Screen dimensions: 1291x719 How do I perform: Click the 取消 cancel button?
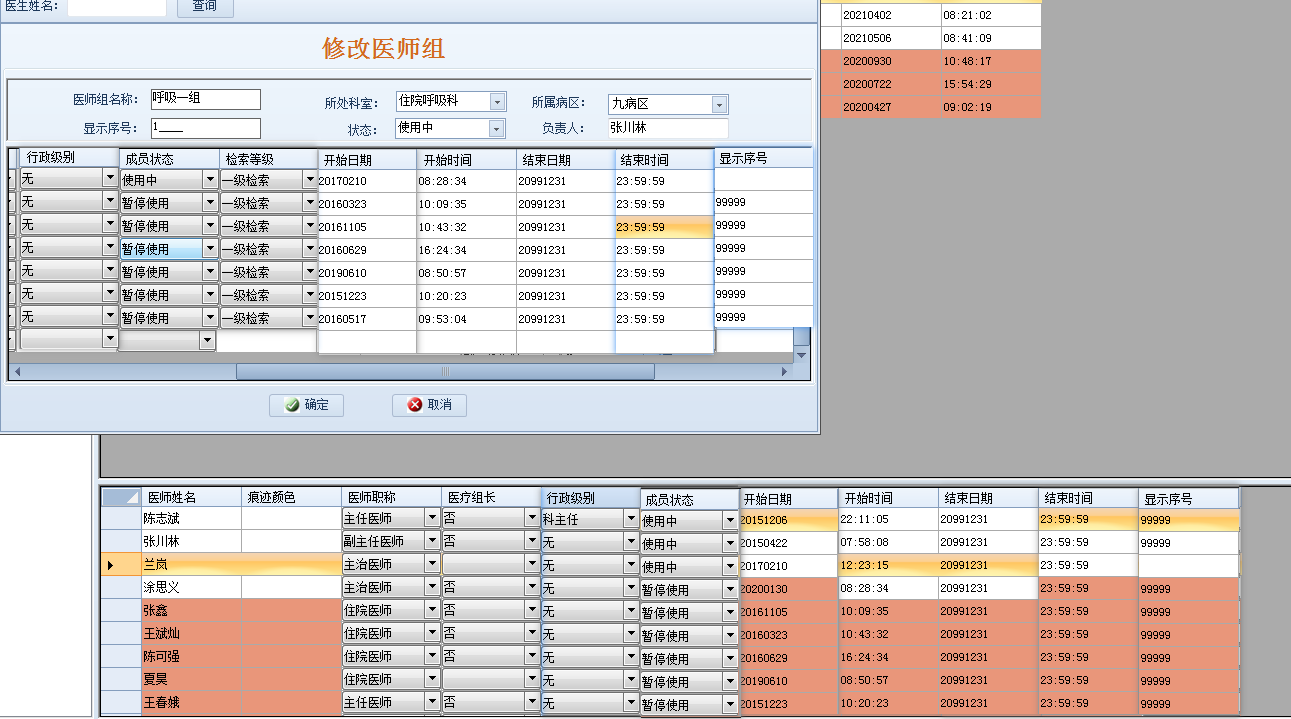click(429, 405)
